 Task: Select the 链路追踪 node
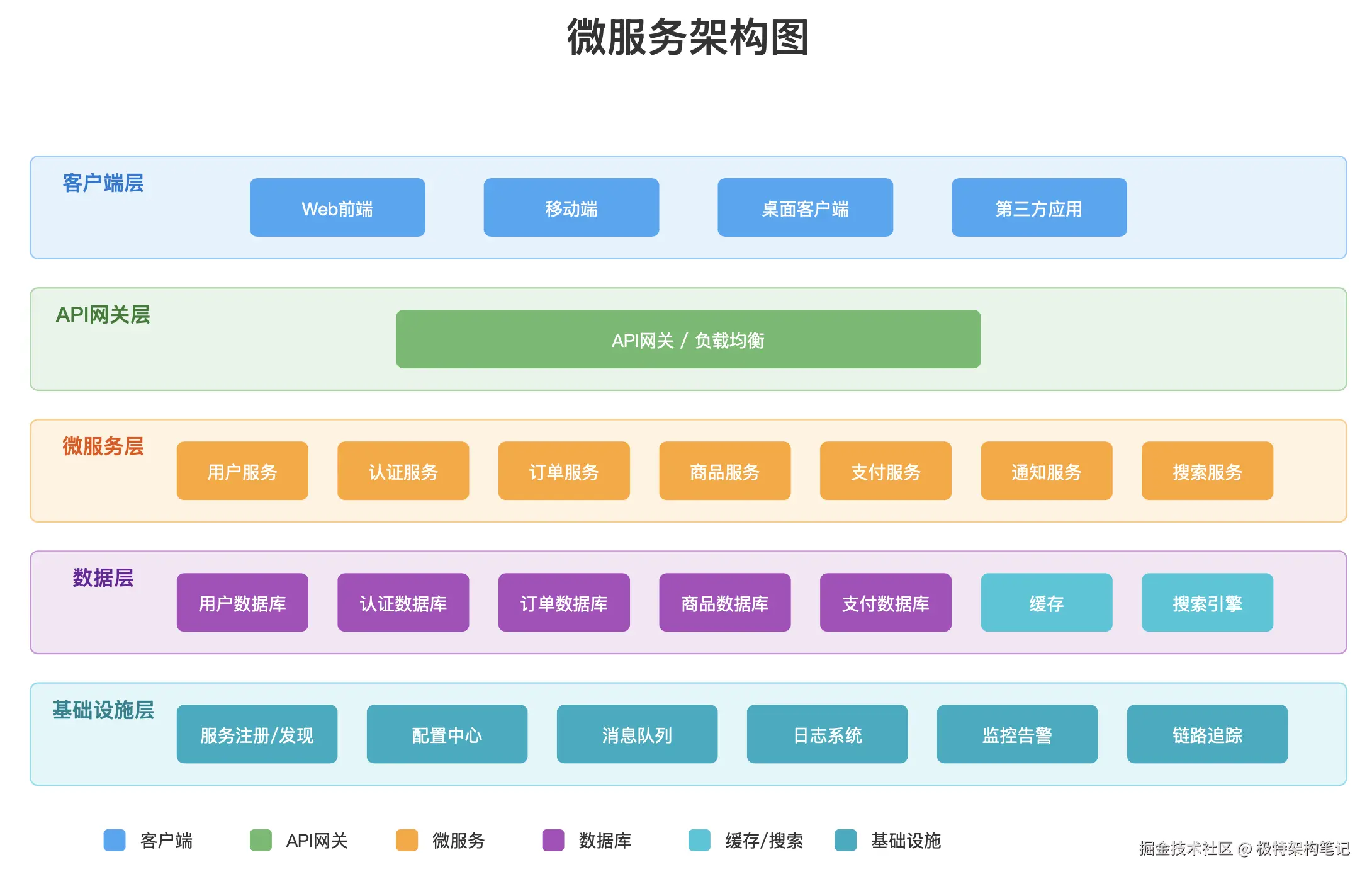click(x=1206, y=734)
